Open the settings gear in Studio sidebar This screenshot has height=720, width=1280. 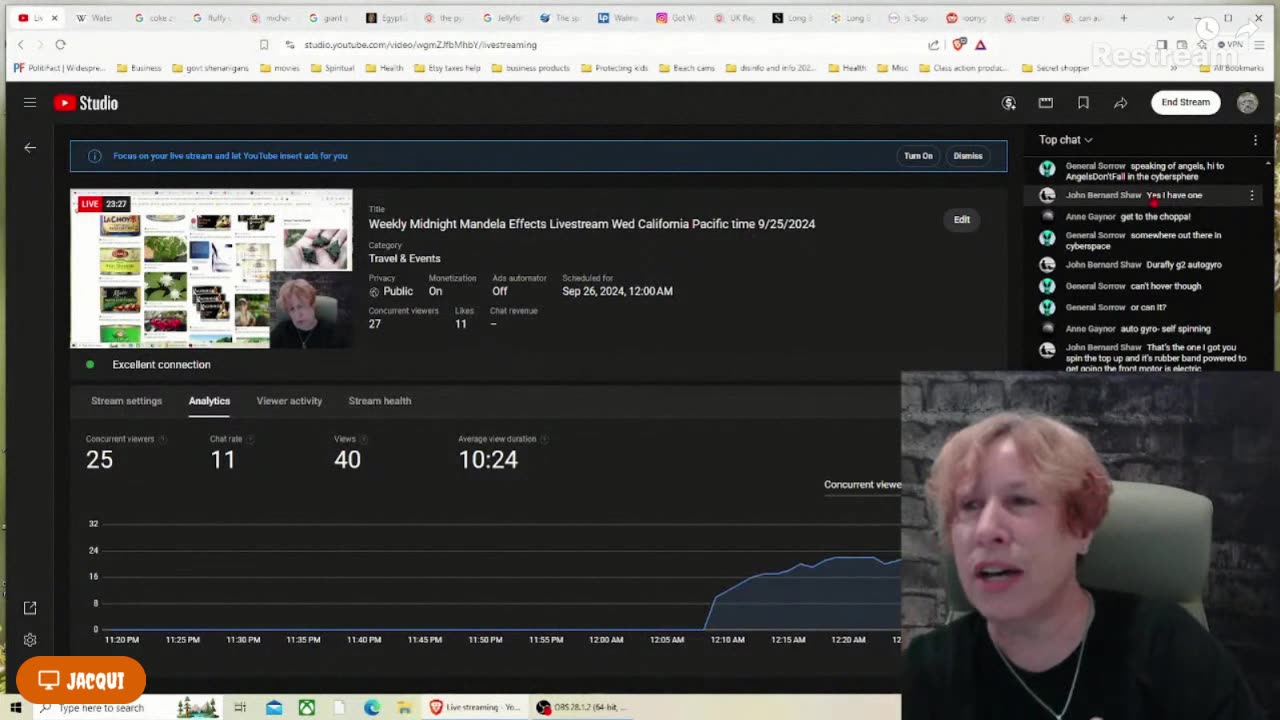point(30,640)
